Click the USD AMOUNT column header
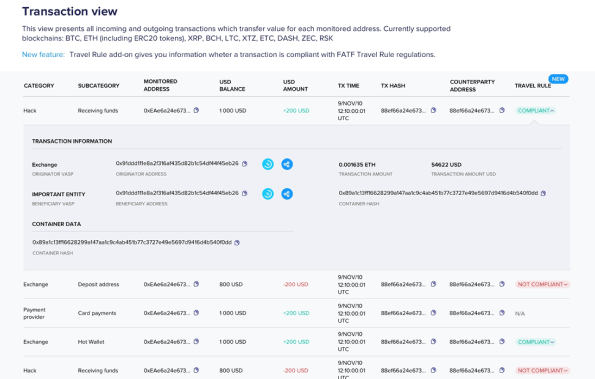The height and width of the screenshot is (379, 595). tap(295, 85)
